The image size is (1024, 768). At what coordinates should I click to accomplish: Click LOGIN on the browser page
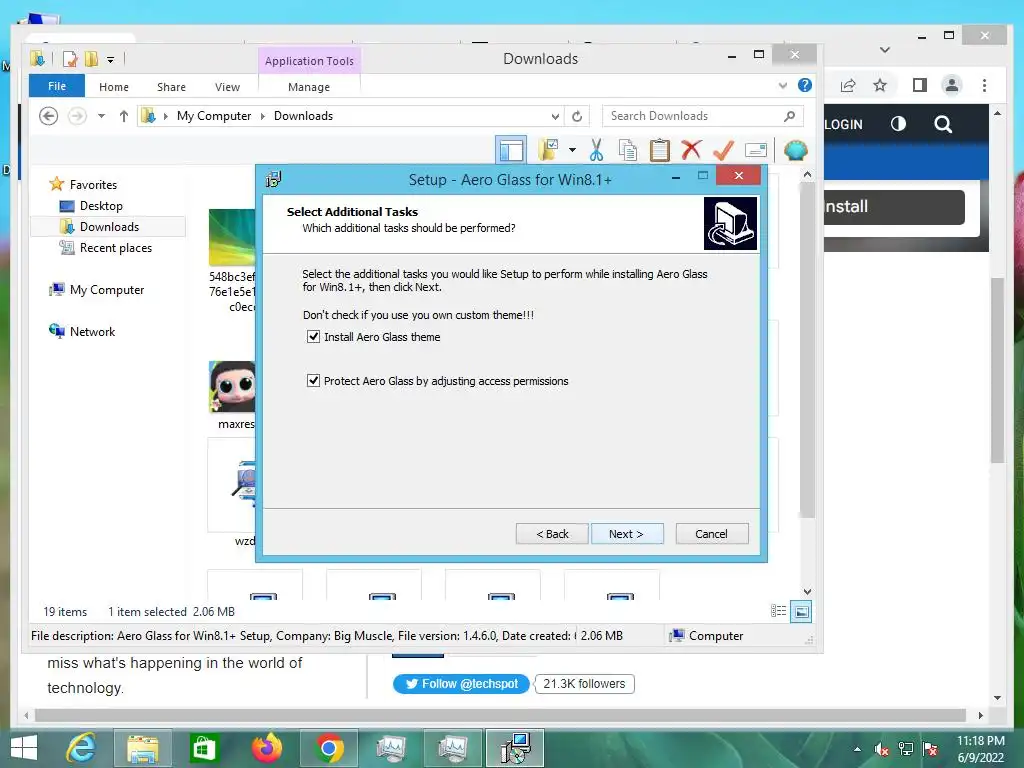coord(843,124)
